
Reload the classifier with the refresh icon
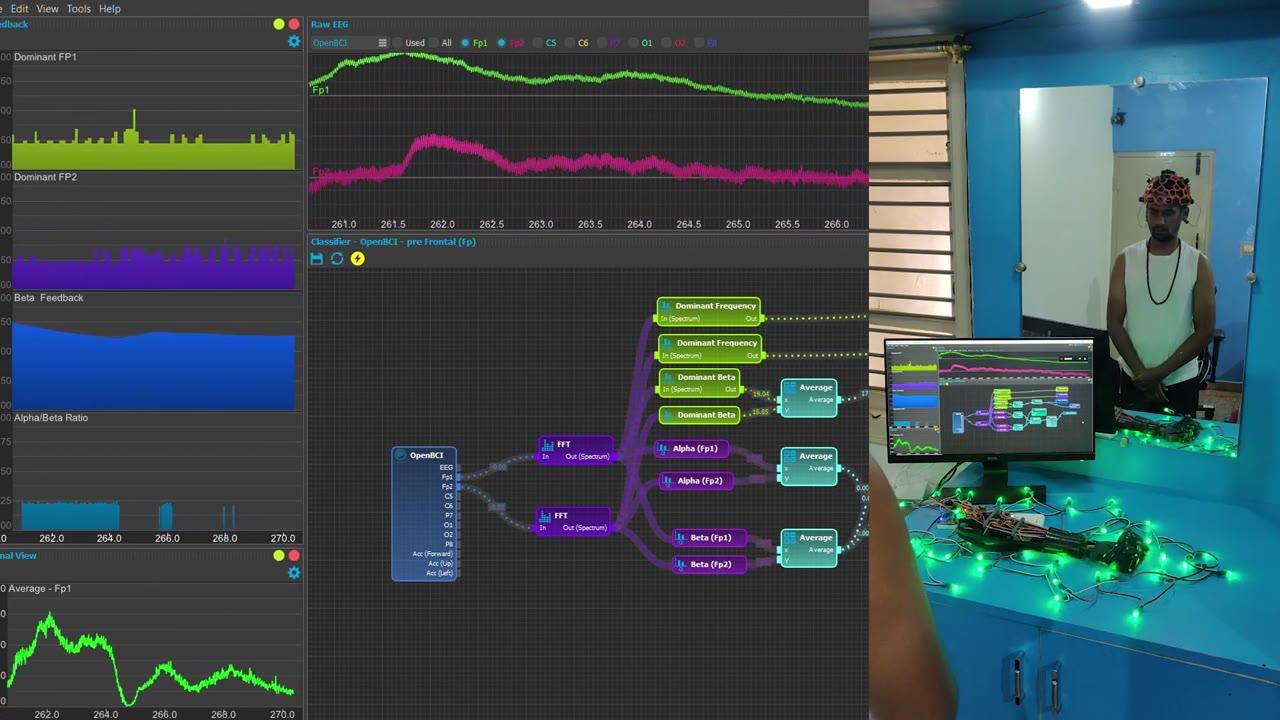(337, 259)
